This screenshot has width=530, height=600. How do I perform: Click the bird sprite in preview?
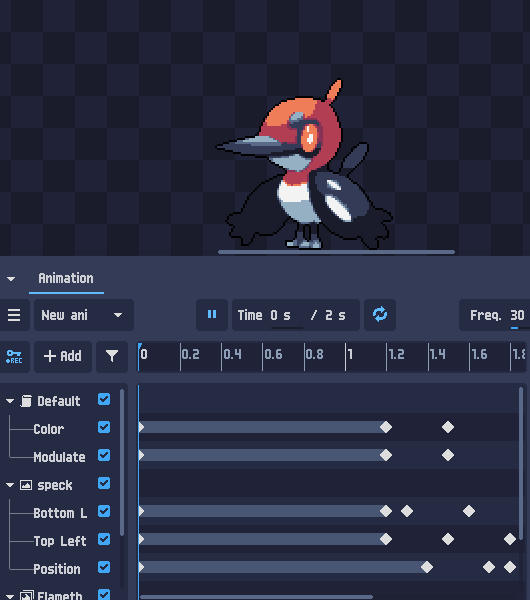click(x=304, y=165)
